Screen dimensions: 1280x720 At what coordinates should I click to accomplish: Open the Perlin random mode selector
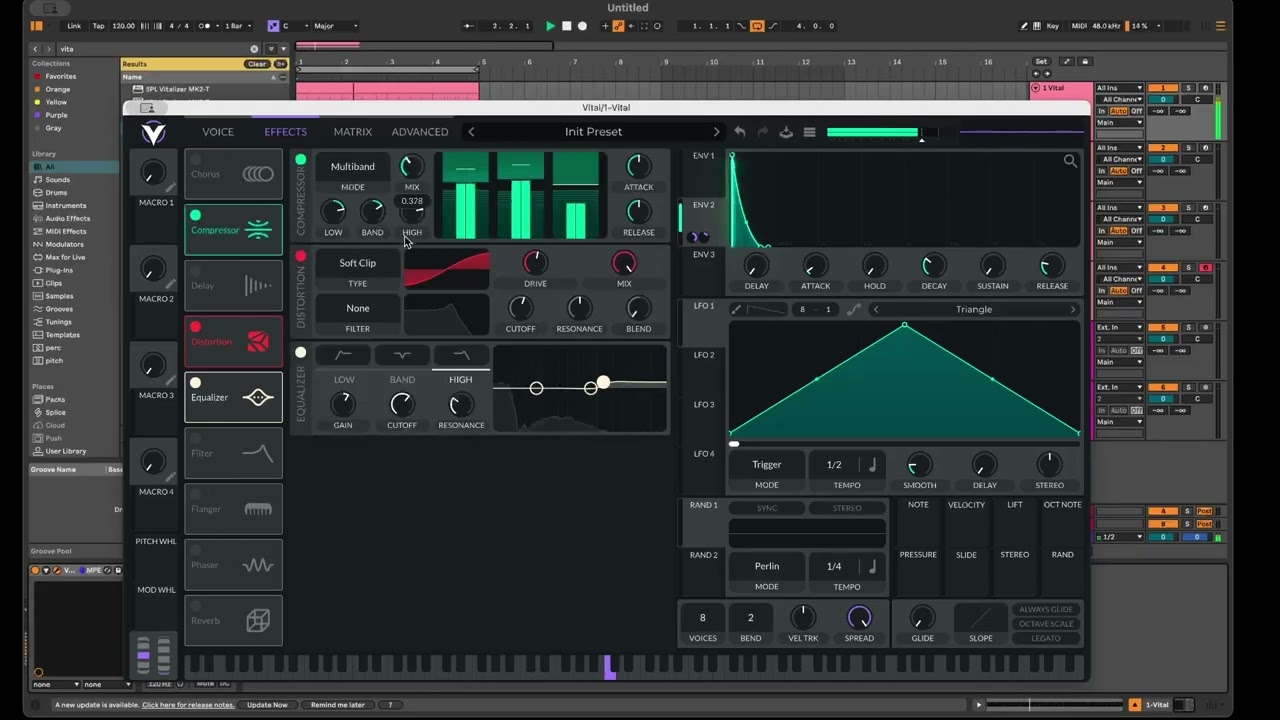[x=767, y=566]
